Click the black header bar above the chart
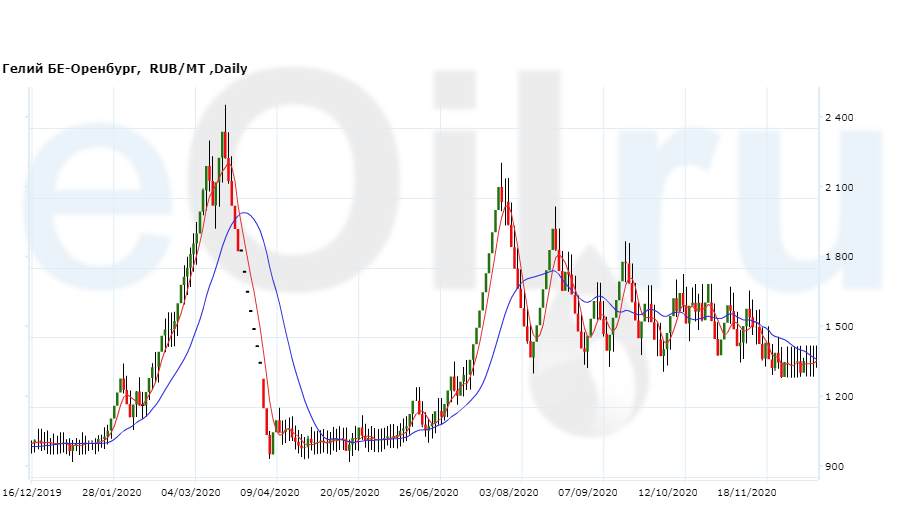This screenshot has width=909, height=509. [x=454, y=28]
